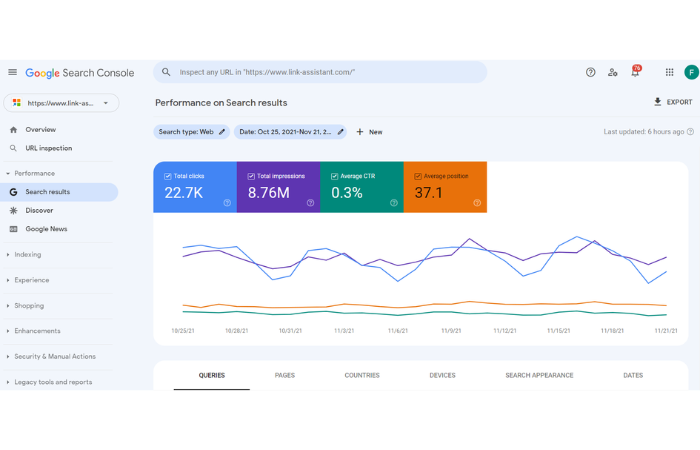
Task: Click the purple Total impressions card
Action: coord(279,187)
